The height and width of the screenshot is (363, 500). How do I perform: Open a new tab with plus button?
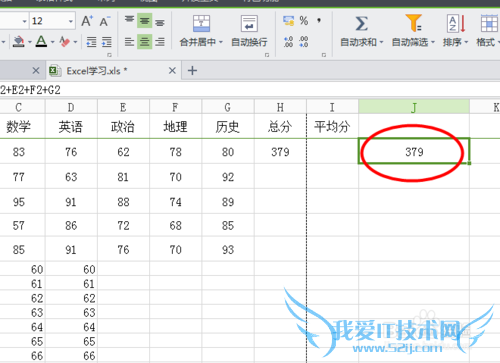(x=192, y=71)
